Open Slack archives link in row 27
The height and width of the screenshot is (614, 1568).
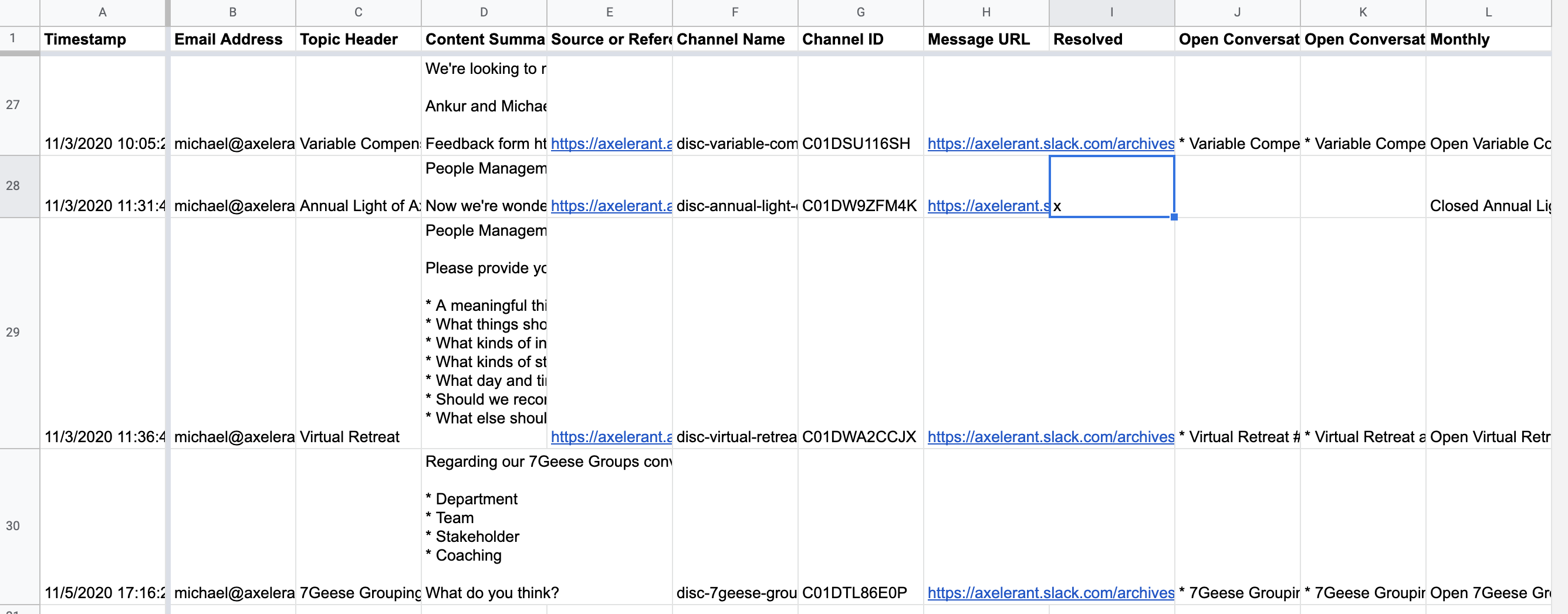tap(1050, 144)
